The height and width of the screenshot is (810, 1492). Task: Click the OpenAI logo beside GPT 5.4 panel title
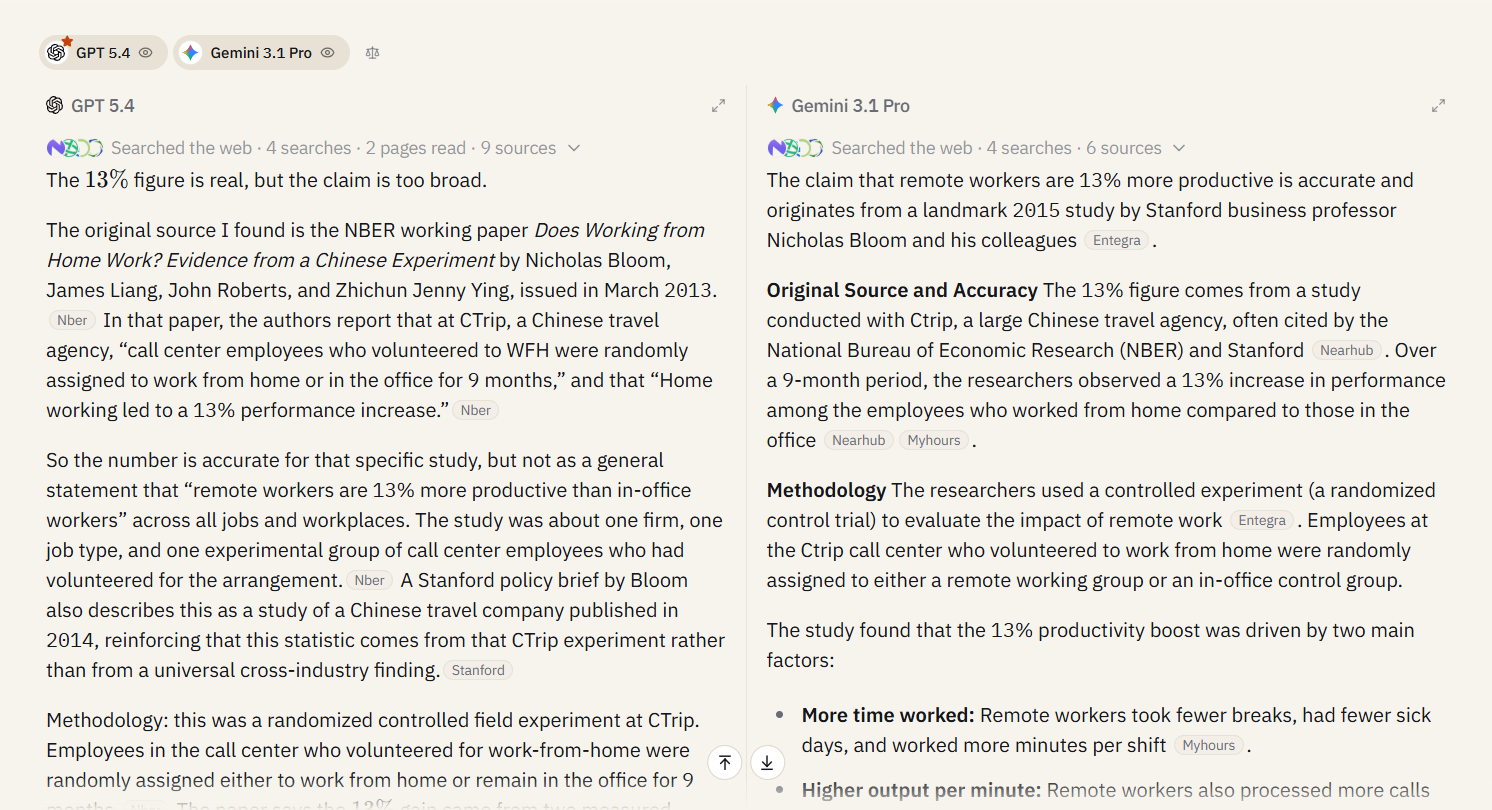coord(55,105)
